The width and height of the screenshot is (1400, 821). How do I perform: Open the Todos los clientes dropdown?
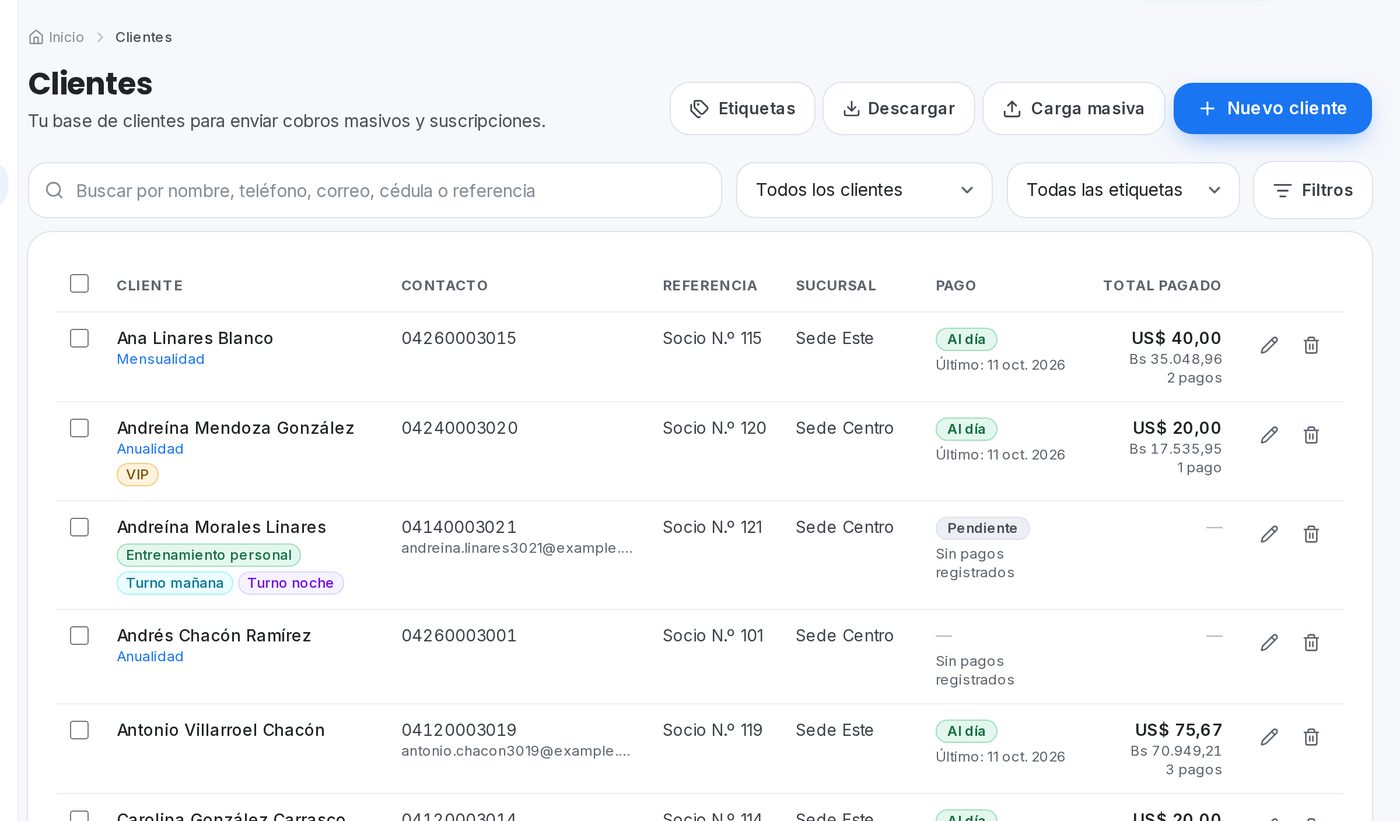click(x=864, y=190)
